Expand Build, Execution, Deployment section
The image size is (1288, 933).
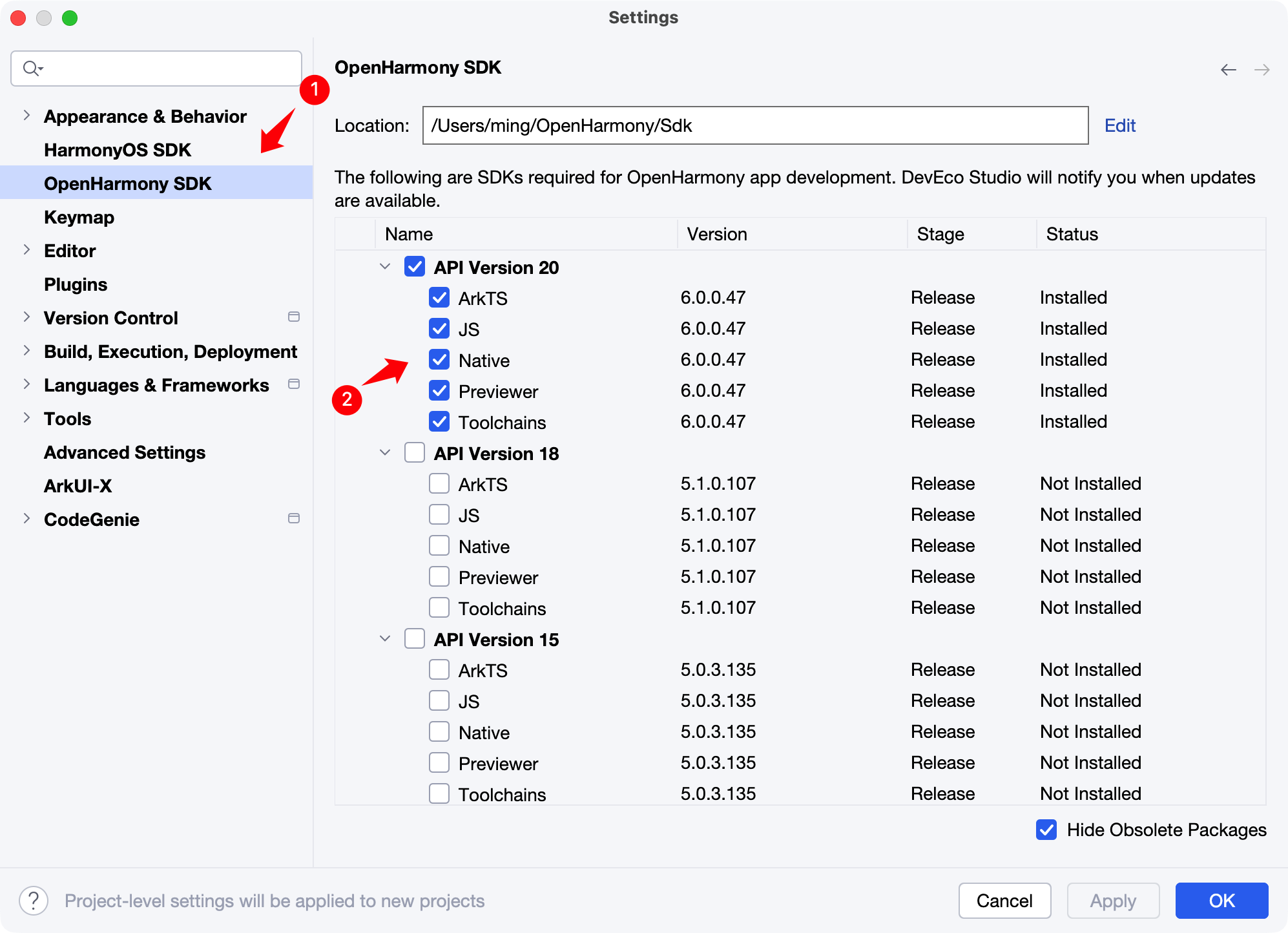(26, 351)
